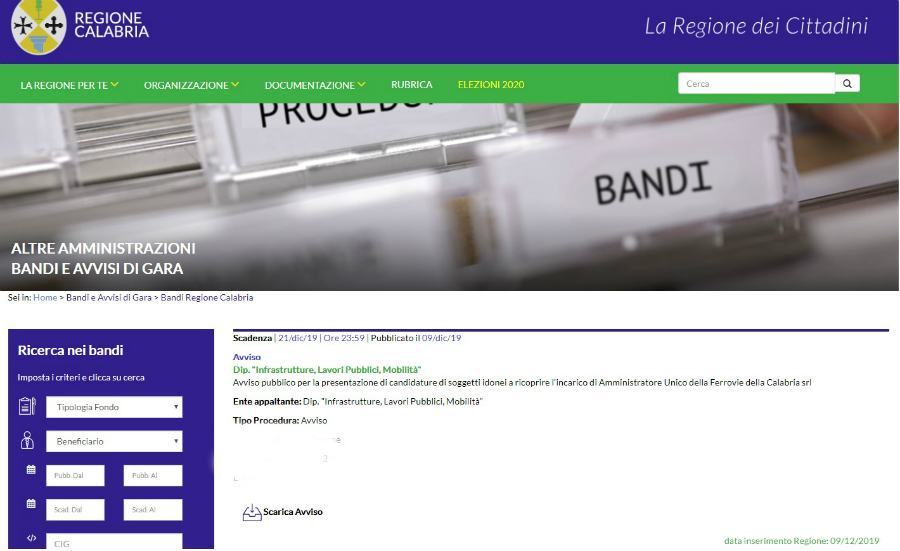Open the Beneficiario dropdown
The height and width of the screenshot is (551, 900).
[x=114, y=441]
